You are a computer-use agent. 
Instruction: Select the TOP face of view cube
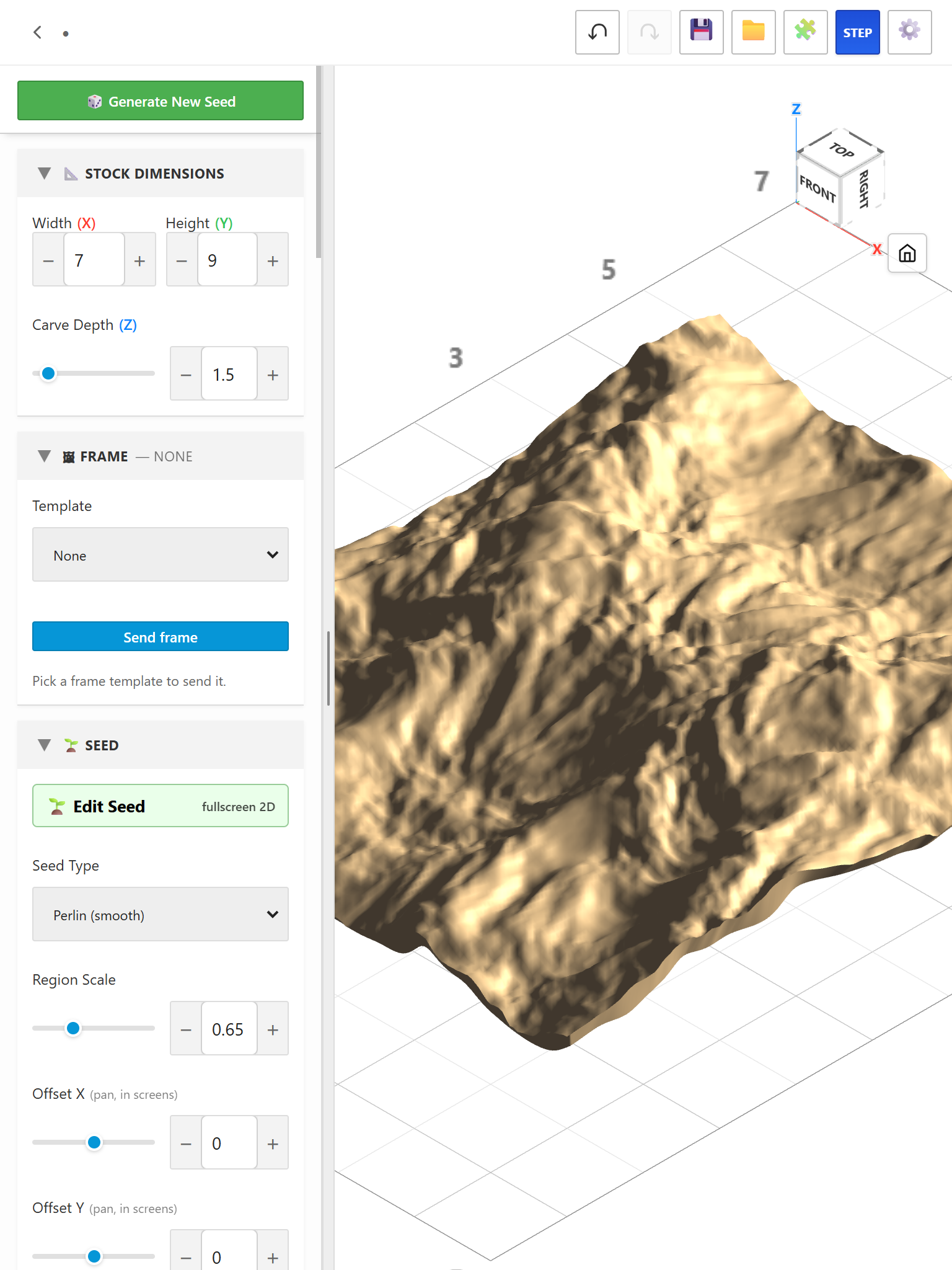841,149
